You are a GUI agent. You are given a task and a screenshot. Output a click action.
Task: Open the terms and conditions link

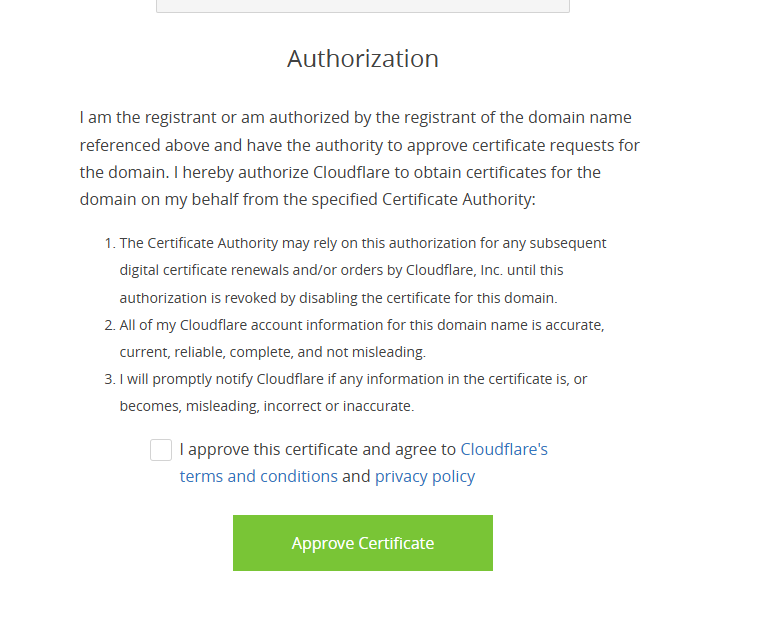tap(258, 476)
